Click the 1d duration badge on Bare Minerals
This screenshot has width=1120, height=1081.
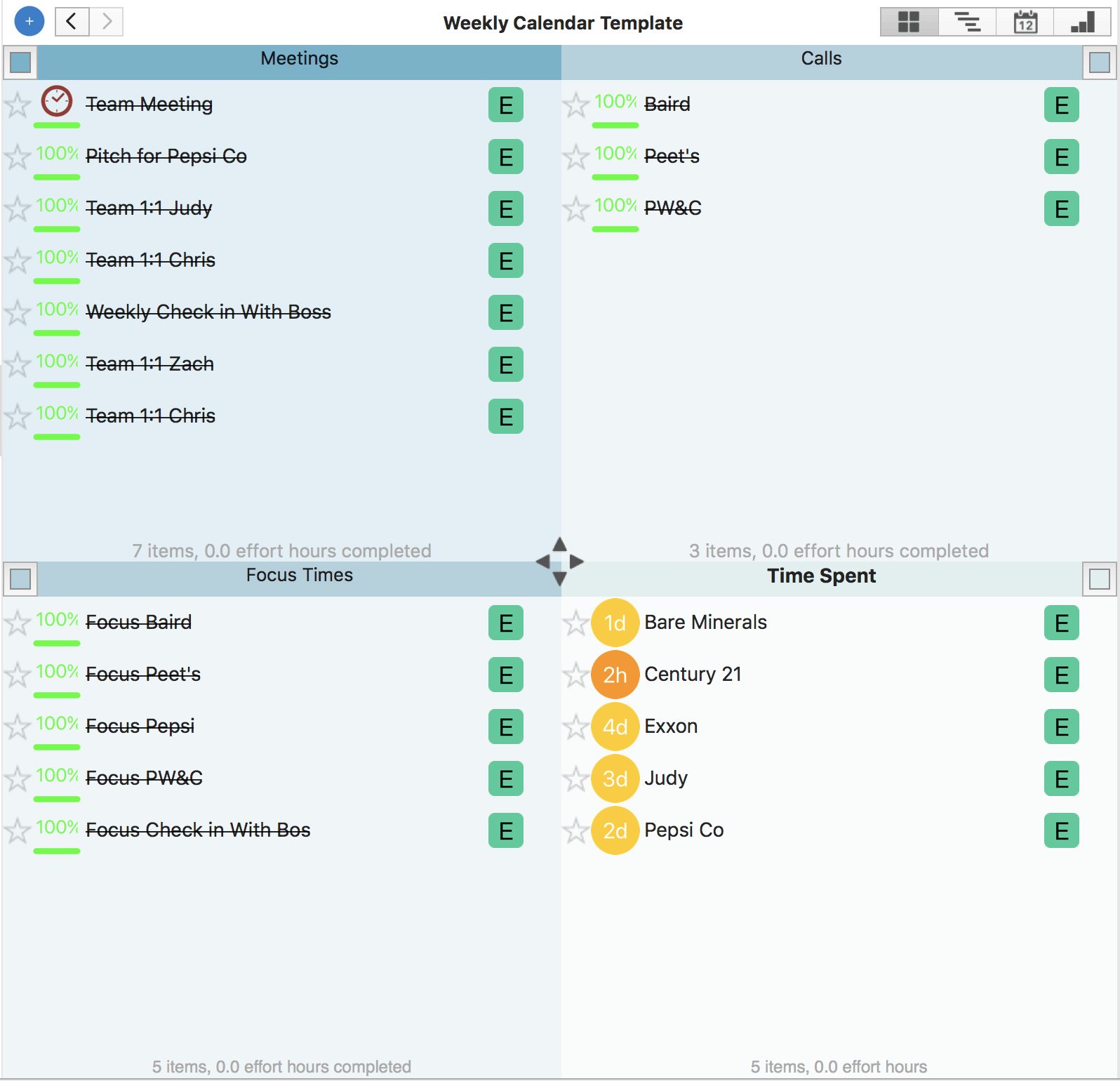pyautogui.click(x=615, y=623)
